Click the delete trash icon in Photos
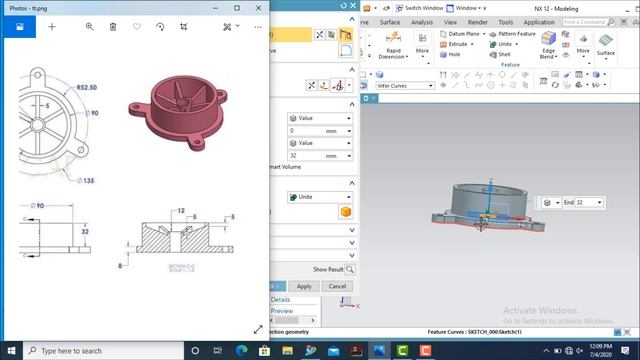This screenshot has width=640, height=360. 113,27
